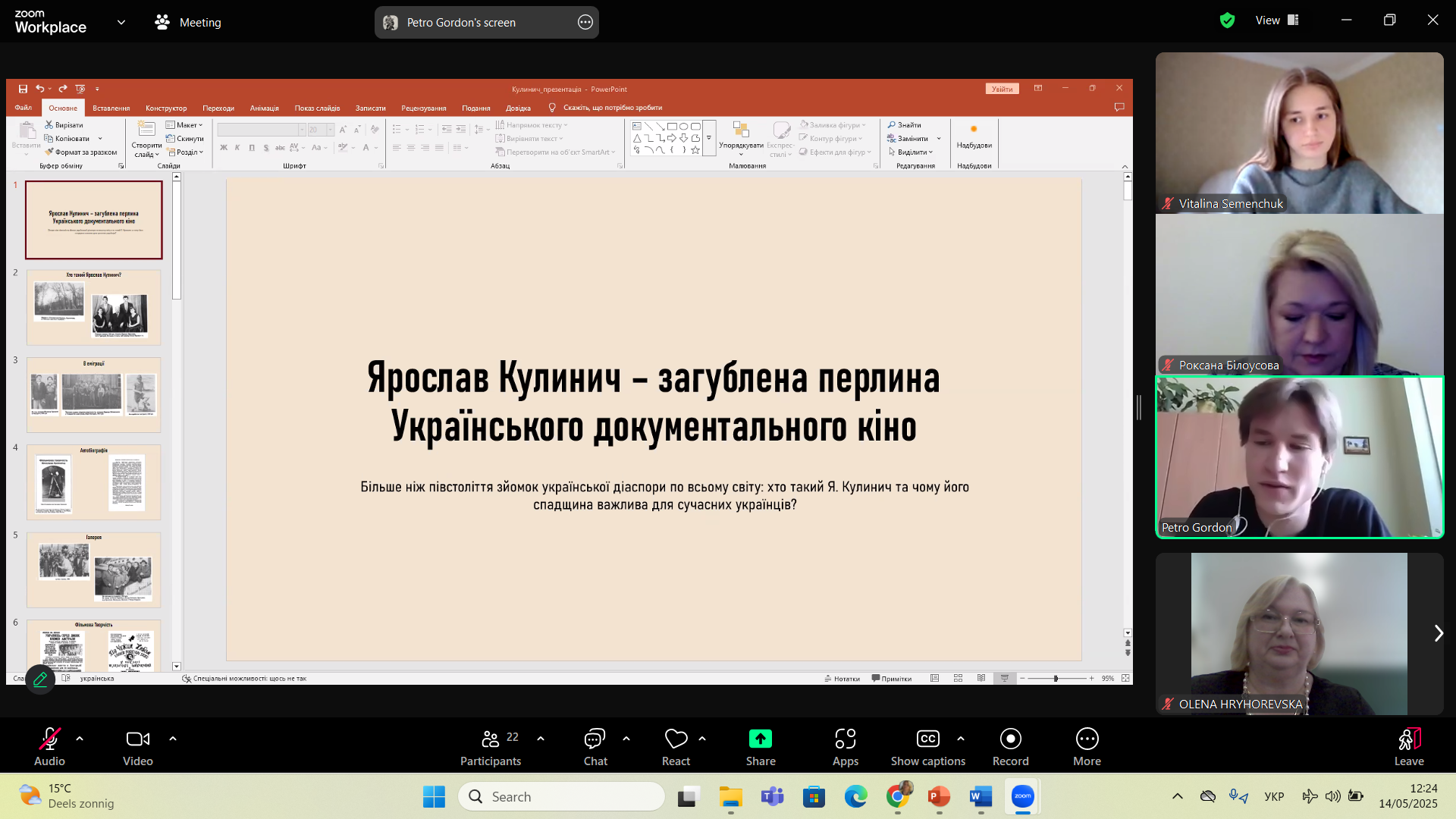Open the More options menu

[1087, 747]
